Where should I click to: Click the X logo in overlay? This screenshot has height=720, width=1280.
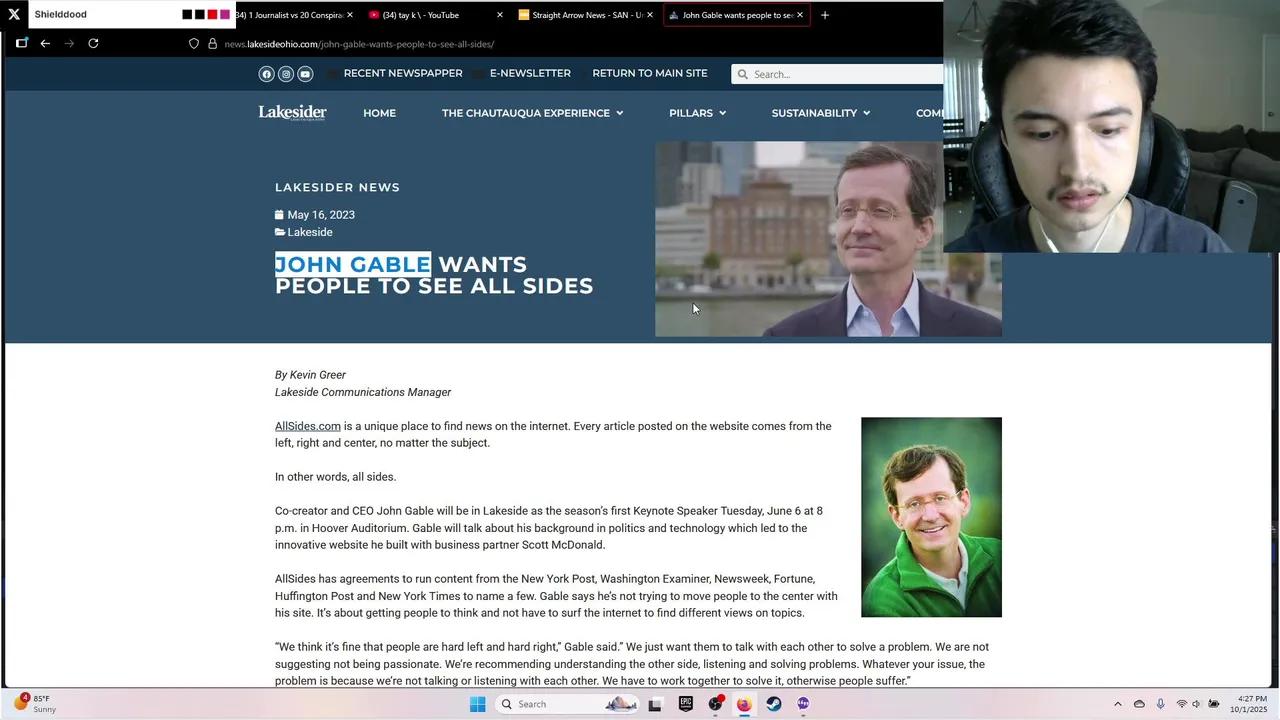pos(14,14)
